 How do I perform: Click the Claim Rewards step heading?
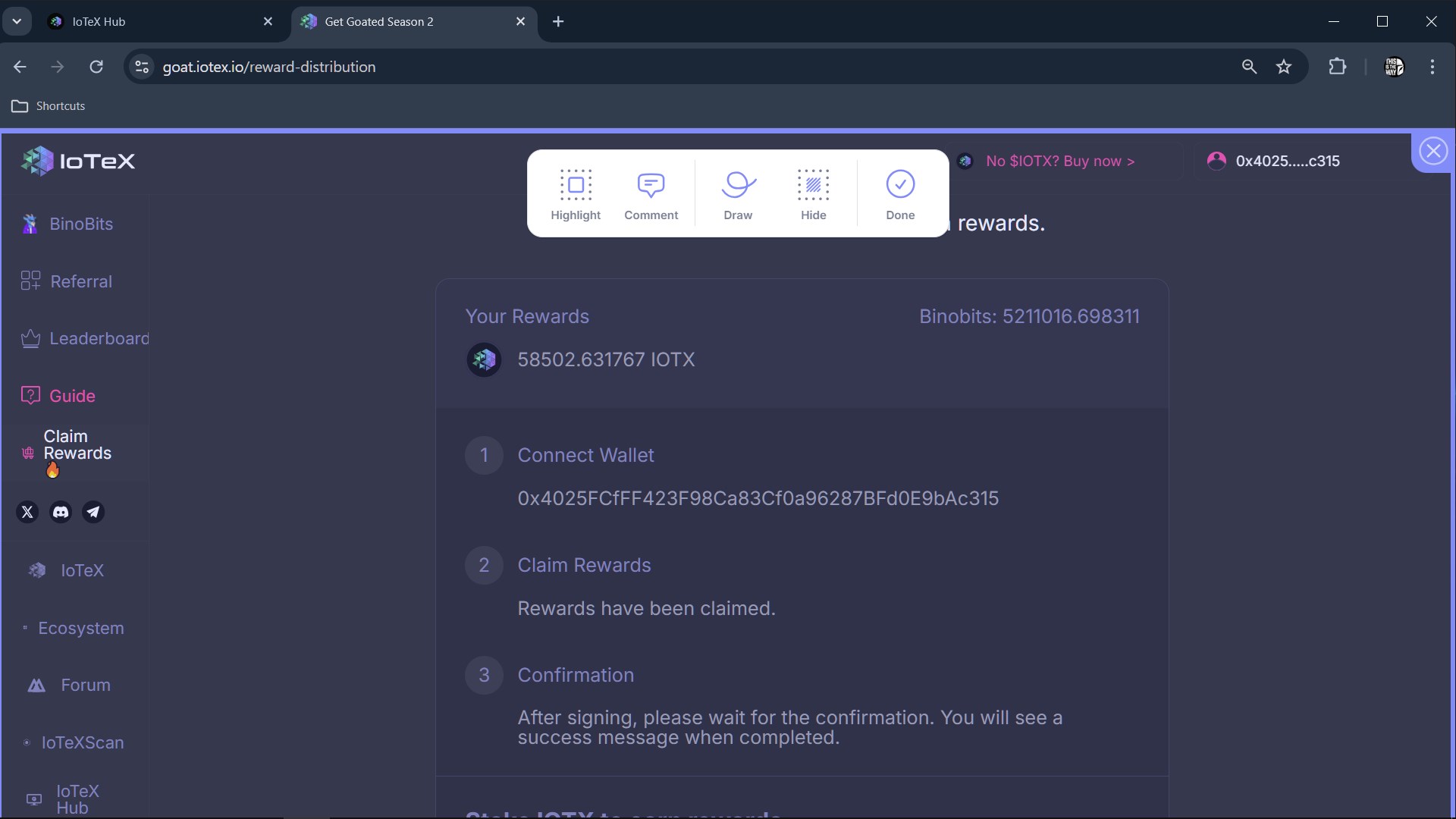584,565
